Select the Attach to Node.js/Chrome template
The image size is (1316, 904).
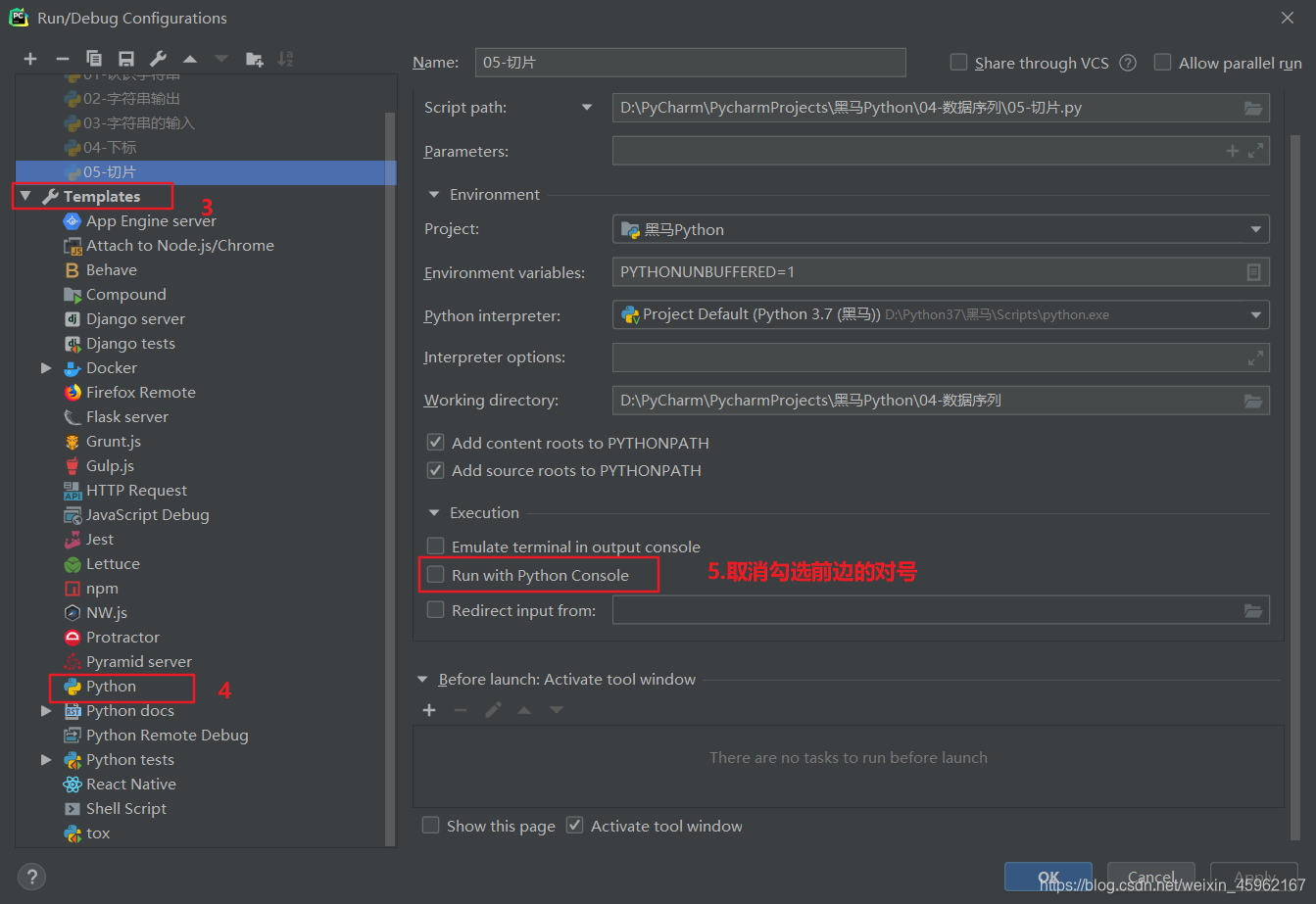coord(179,246)
